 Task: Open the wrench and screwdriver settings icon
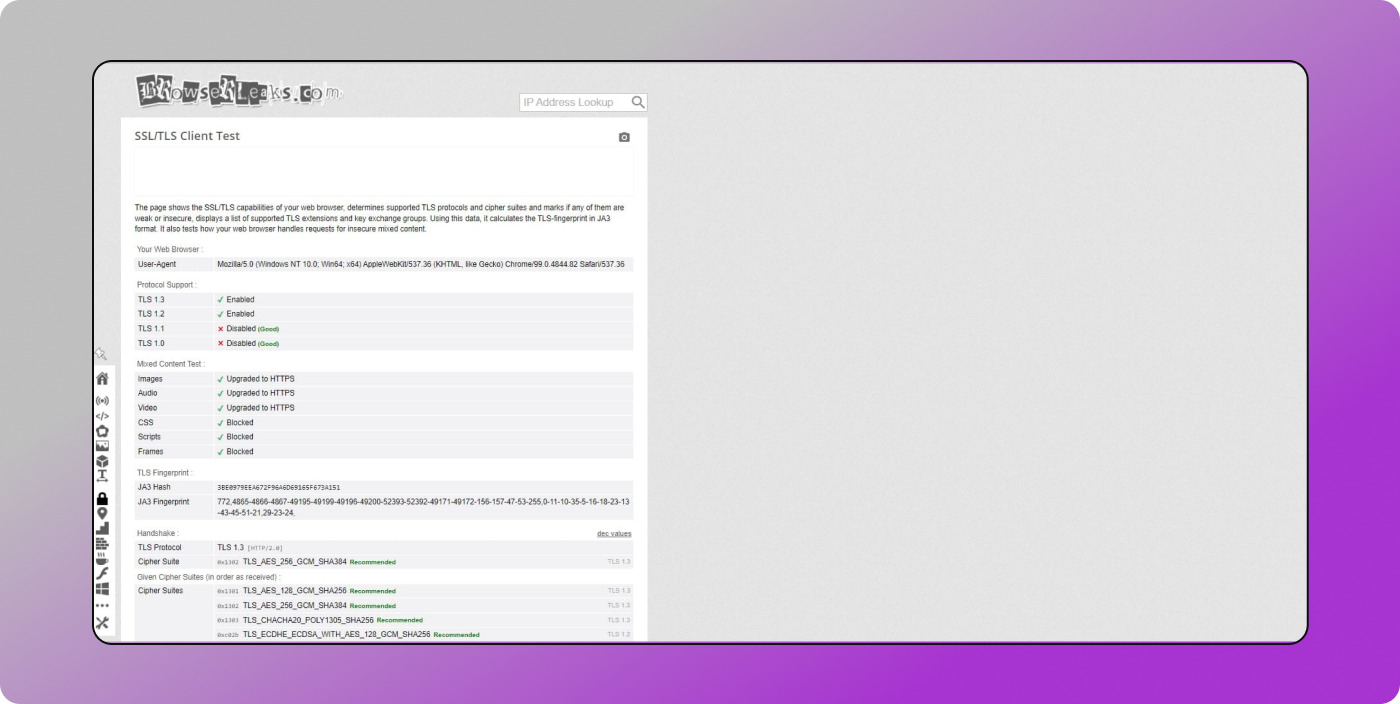pyautogui.click(x=102, y=623)
